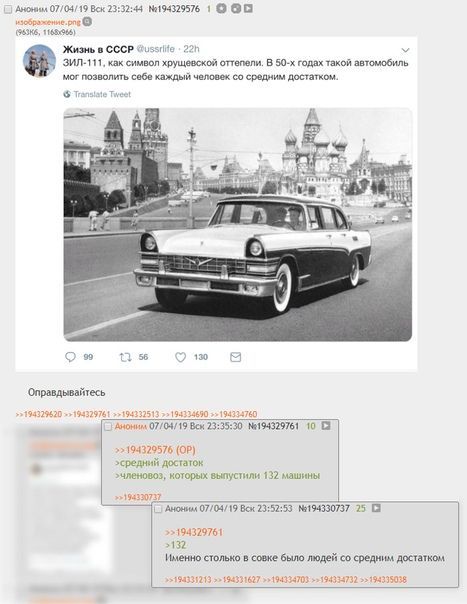Tick the checkbox of post №194330737

point(158,509)
